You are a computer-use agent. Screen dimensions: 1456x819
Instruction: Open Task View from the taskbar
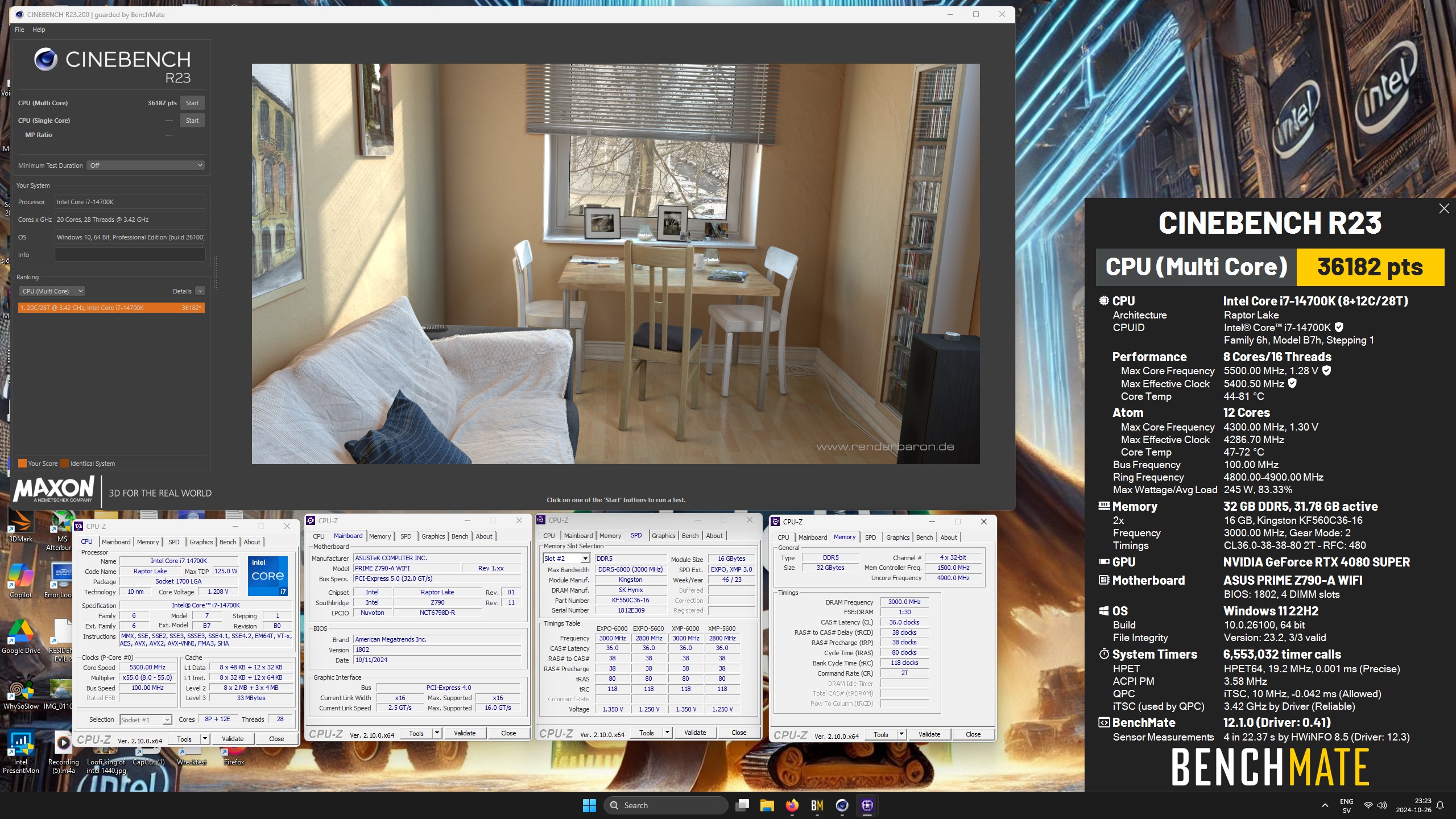[742, 805]
